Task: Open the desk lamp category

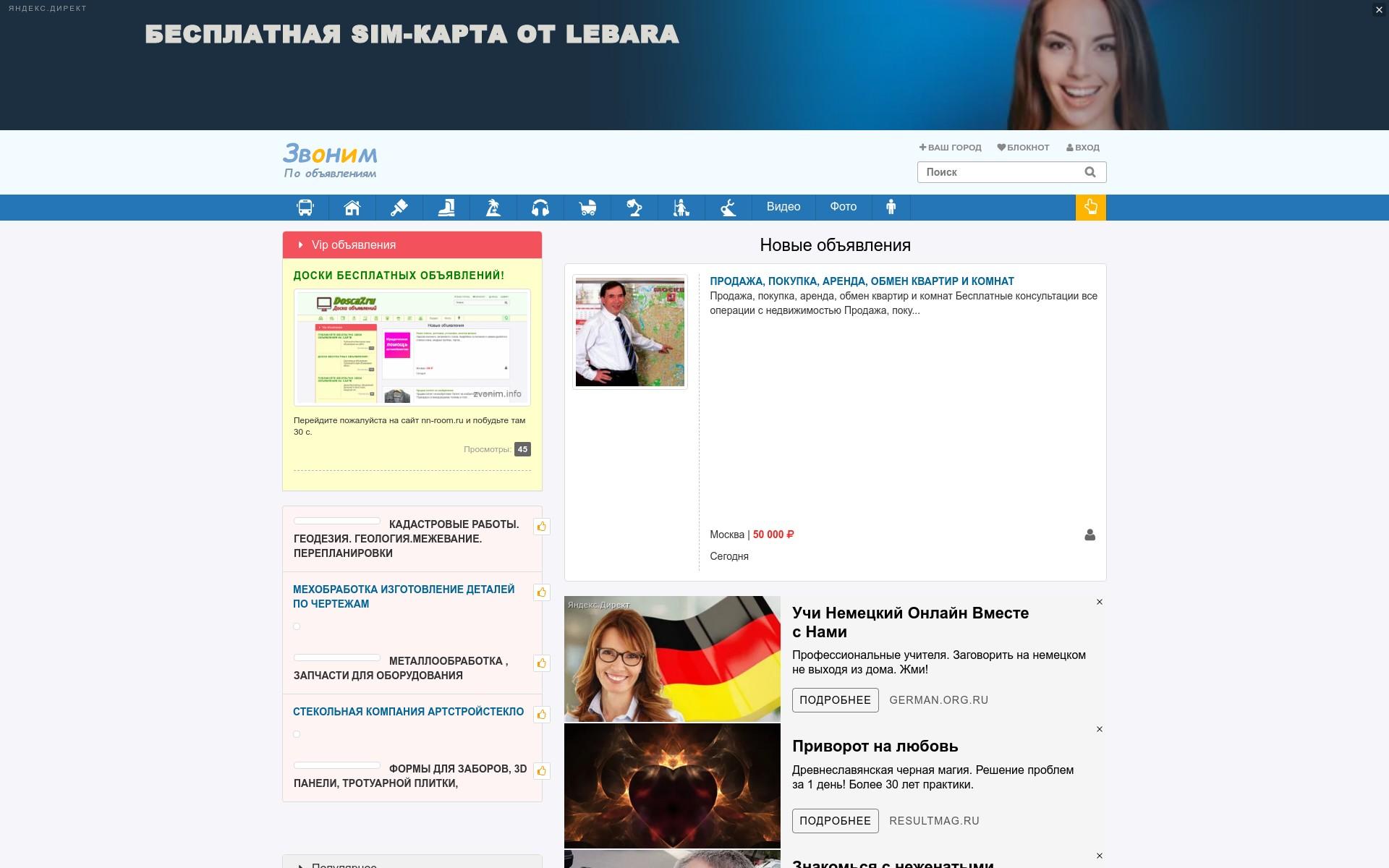Action: [x=634, y=208]
